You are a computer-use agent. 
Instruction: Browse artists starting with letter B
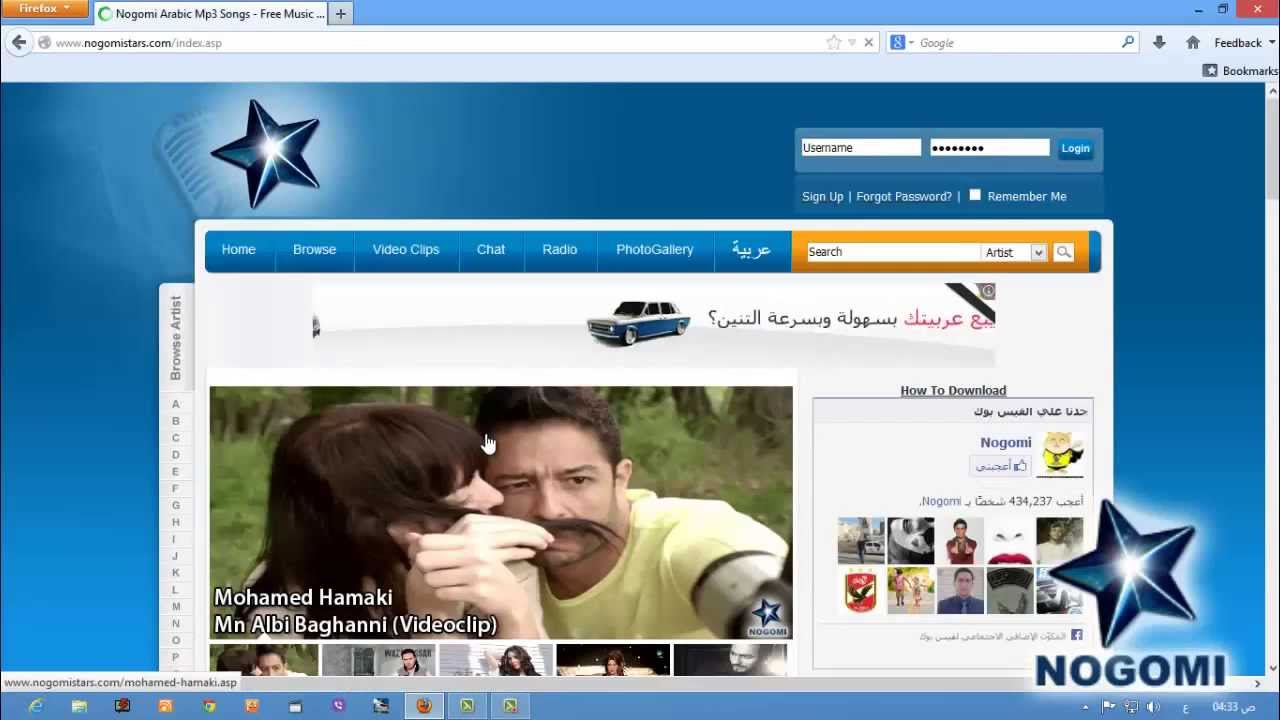pyautogui.click(x=175, y=421)
